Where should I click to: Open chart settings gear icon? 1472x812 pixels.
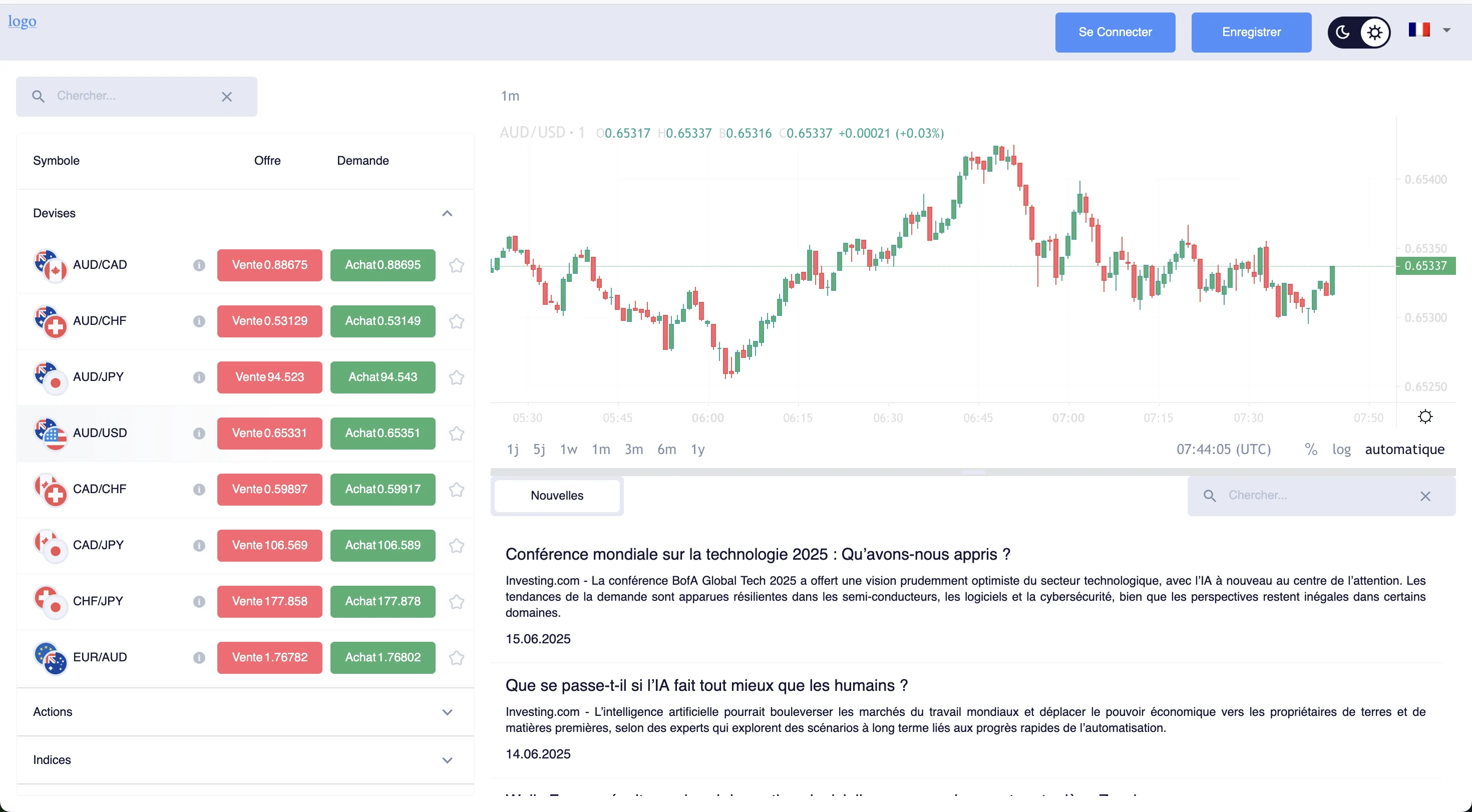(x=1425, y=417)
